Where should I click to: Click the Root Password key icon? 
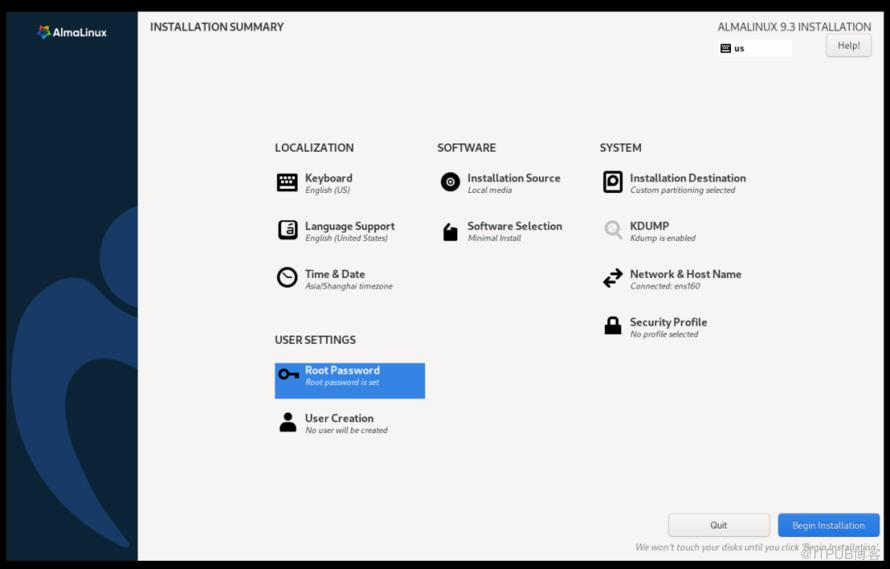(x=289, y=374)
